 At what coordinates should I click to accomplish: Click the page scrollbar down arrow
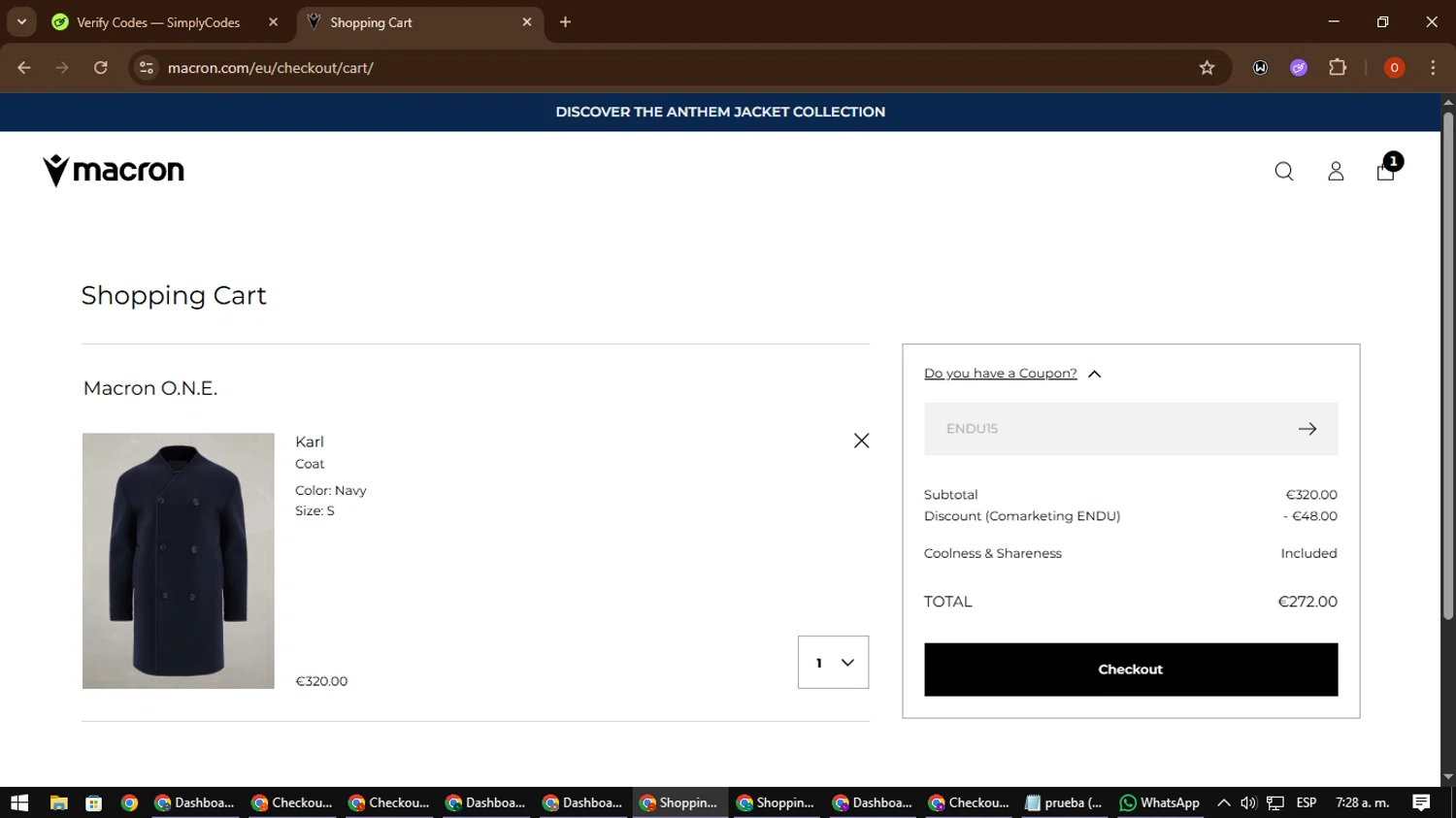click(x=1448, y=778)
